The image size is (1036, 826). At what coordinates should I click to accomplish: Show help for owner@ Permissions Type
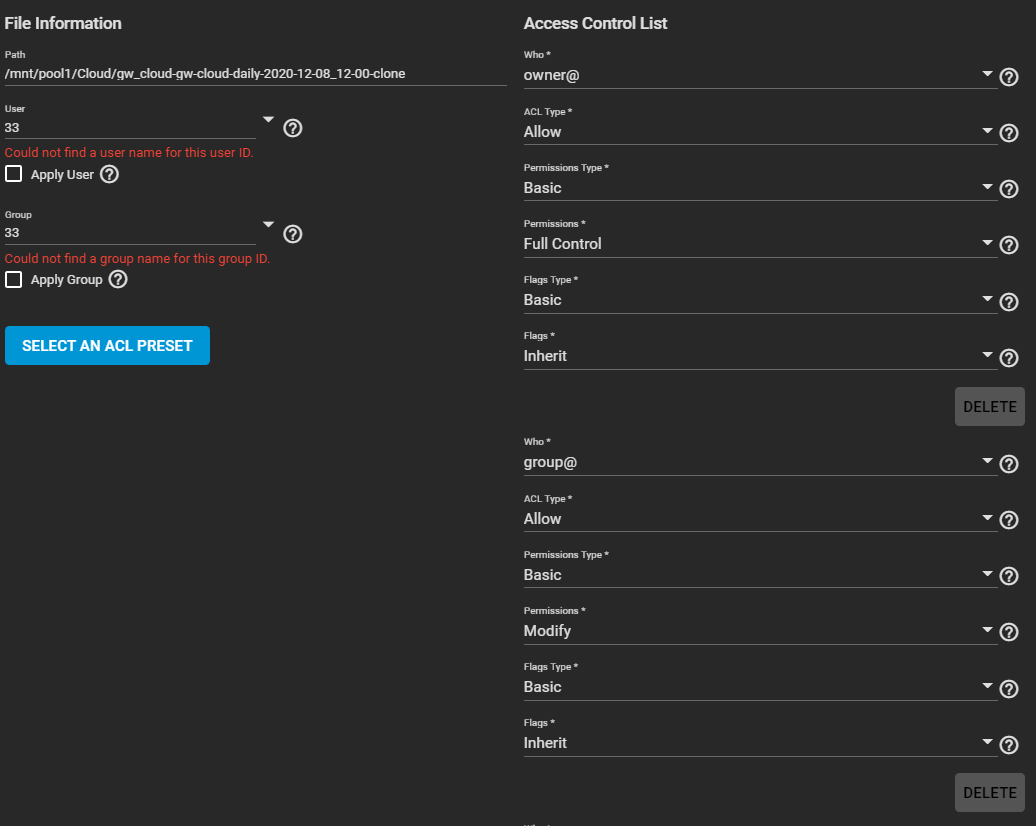1008,190
